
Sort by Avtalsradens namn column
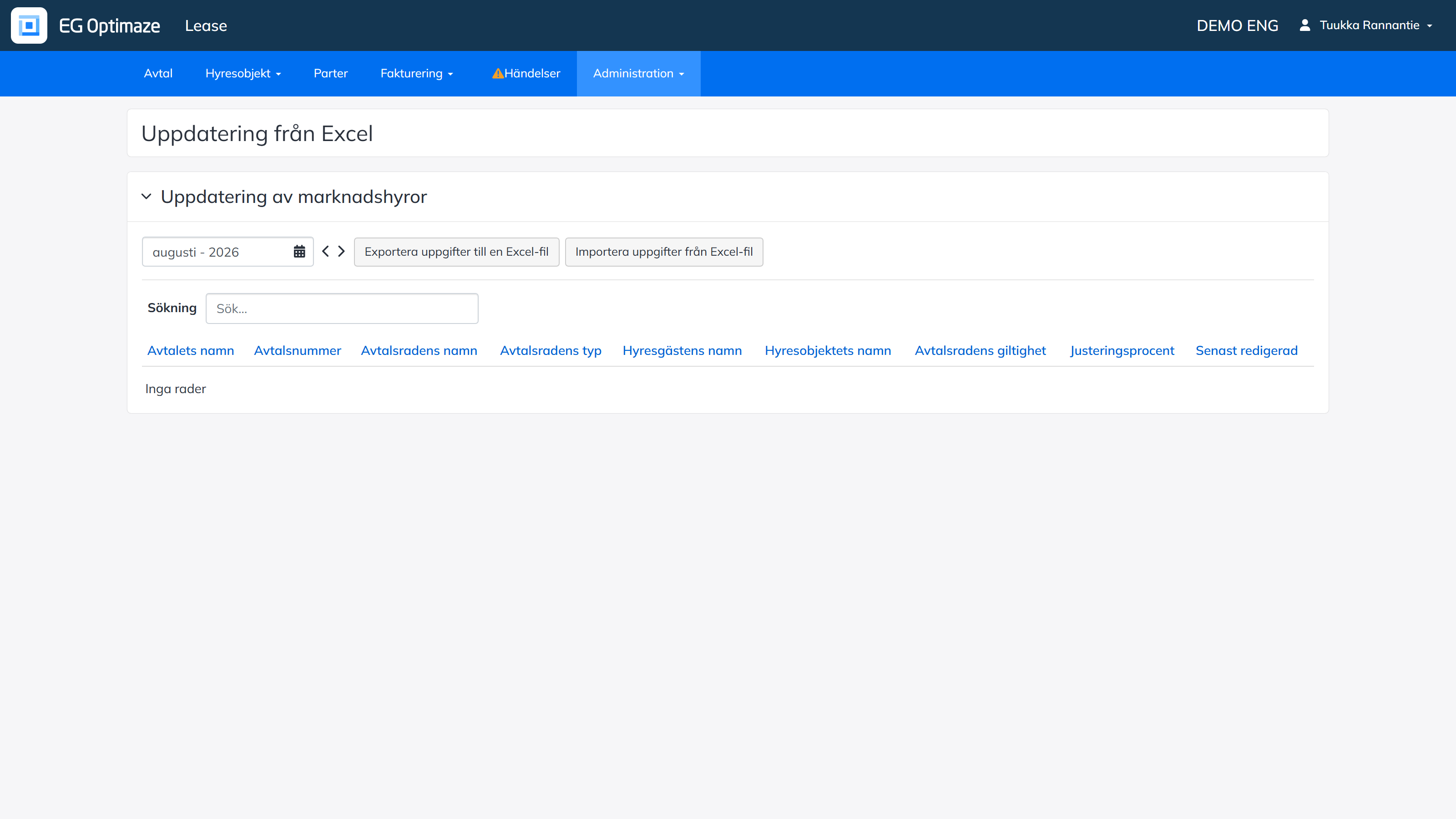419,350
